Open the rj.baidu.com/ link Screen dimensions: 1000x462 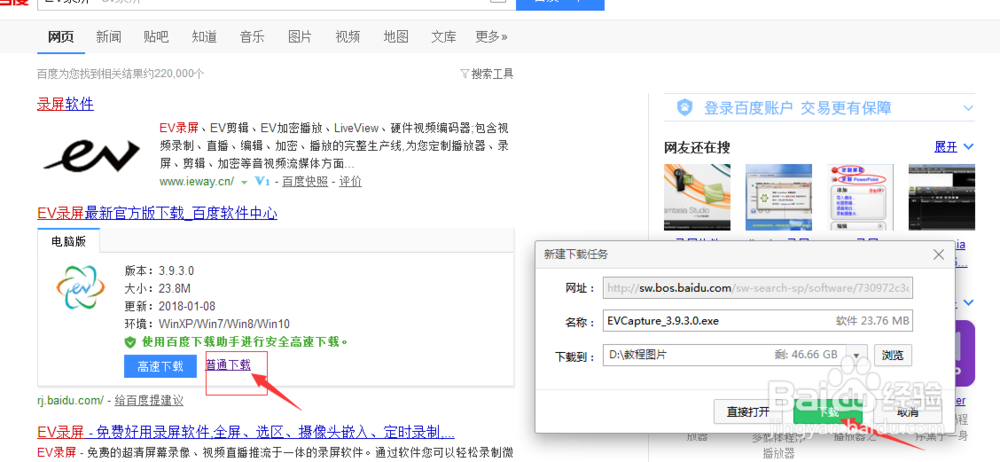pos(70,401)
